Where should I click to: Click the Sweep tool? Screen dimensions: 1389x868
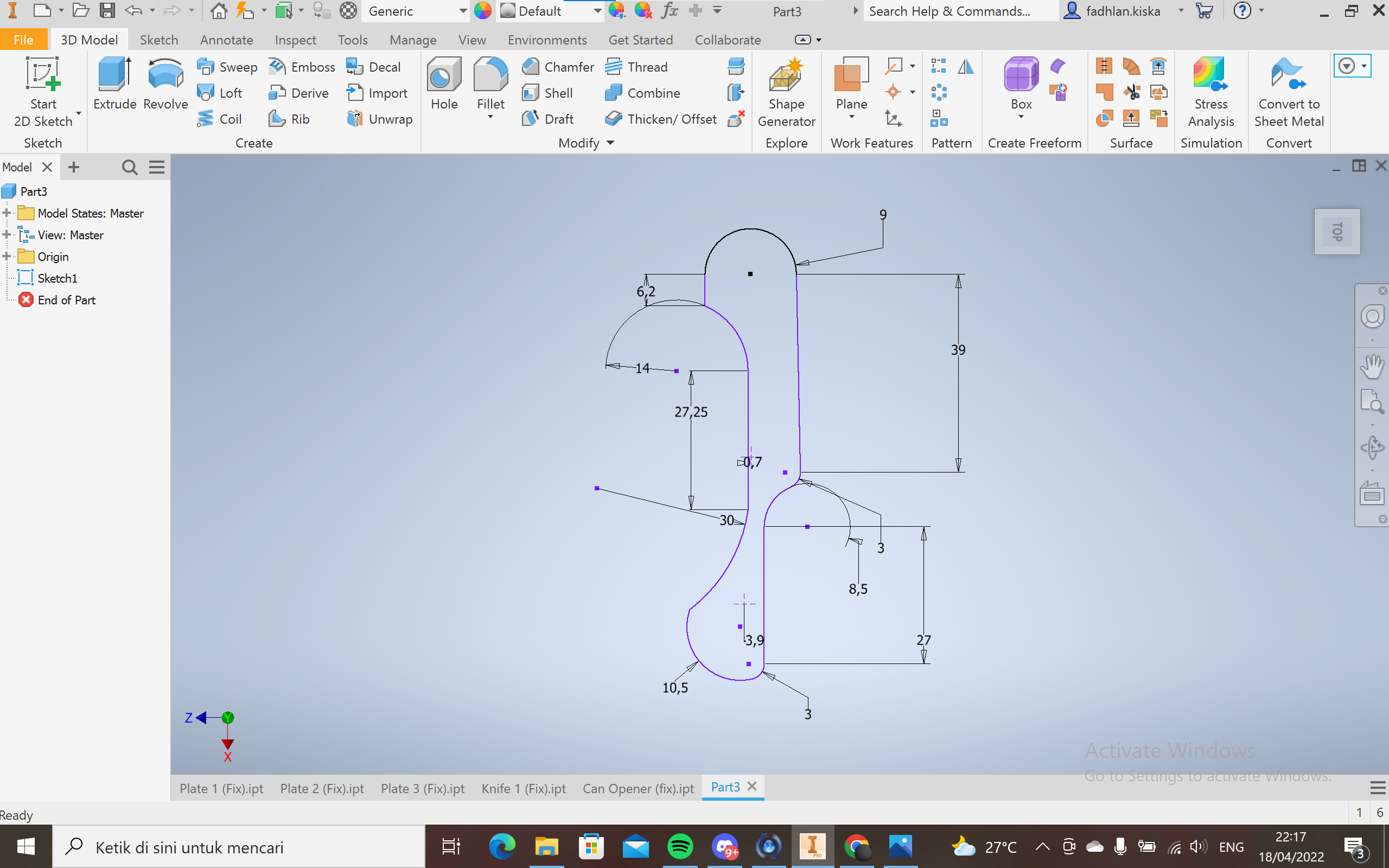point(227,67)
